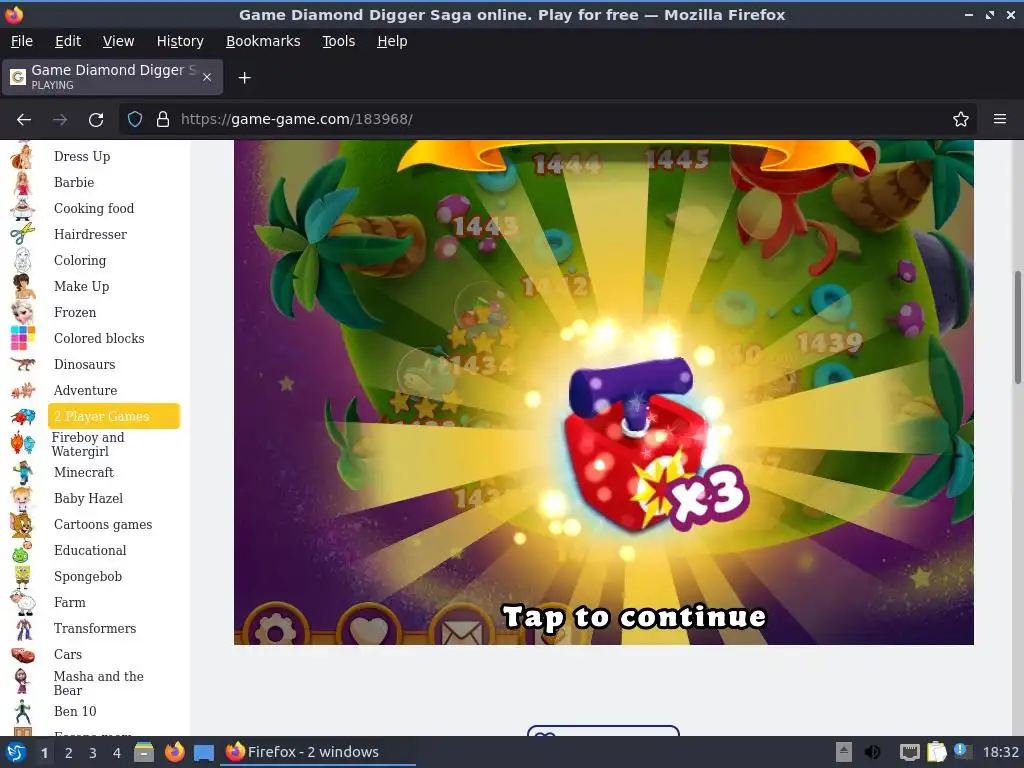1024x768 pixels.
Task: Click the Cars Lightning McQueen icon
Action: (x=22, y=654)
